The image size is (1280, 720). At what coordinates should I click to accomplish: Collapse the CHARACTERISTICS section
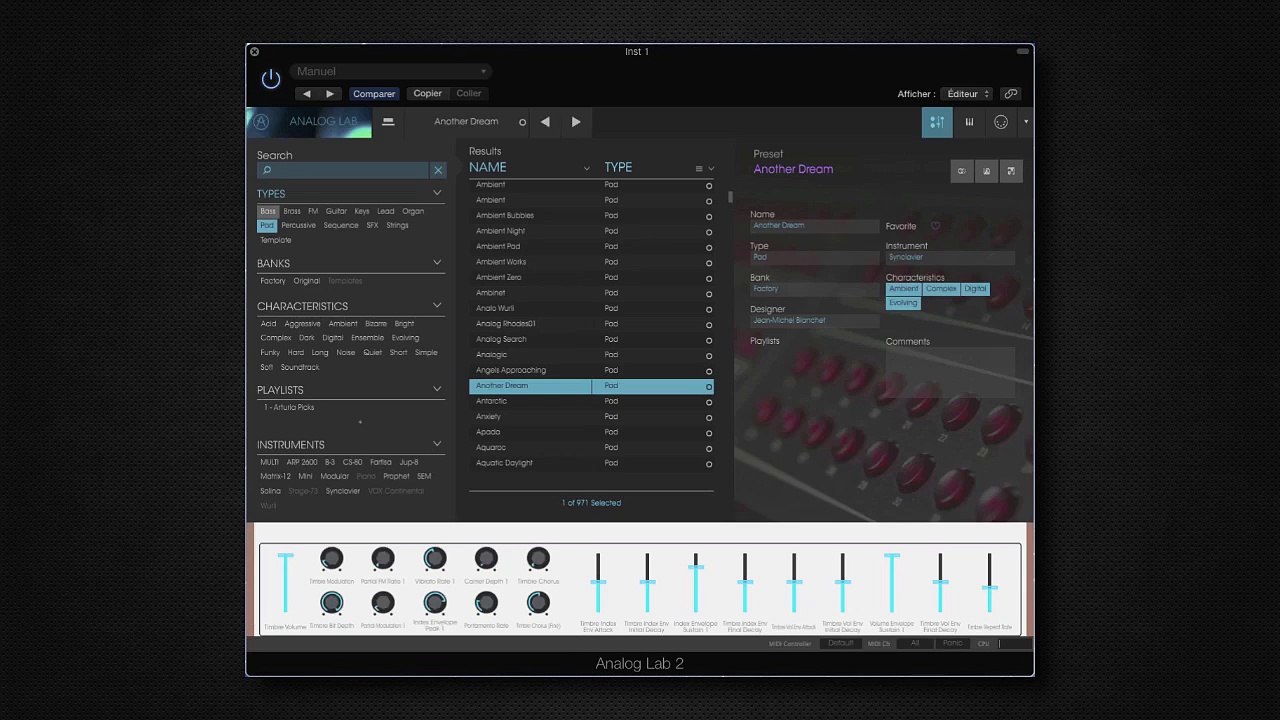[x=437, y=306]
